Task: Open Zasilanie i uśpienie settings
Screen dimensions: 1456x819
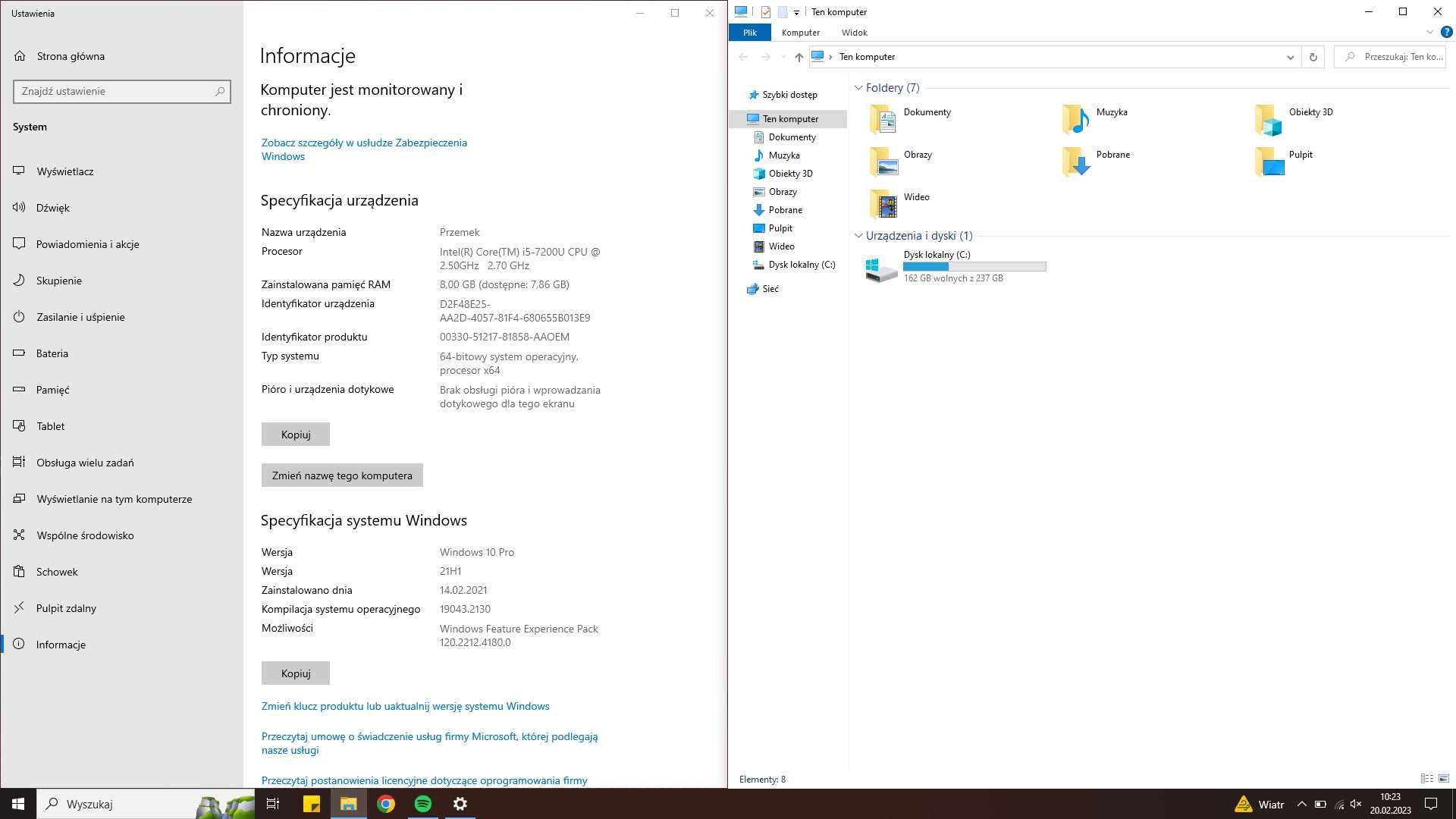Action: (121, 317)
